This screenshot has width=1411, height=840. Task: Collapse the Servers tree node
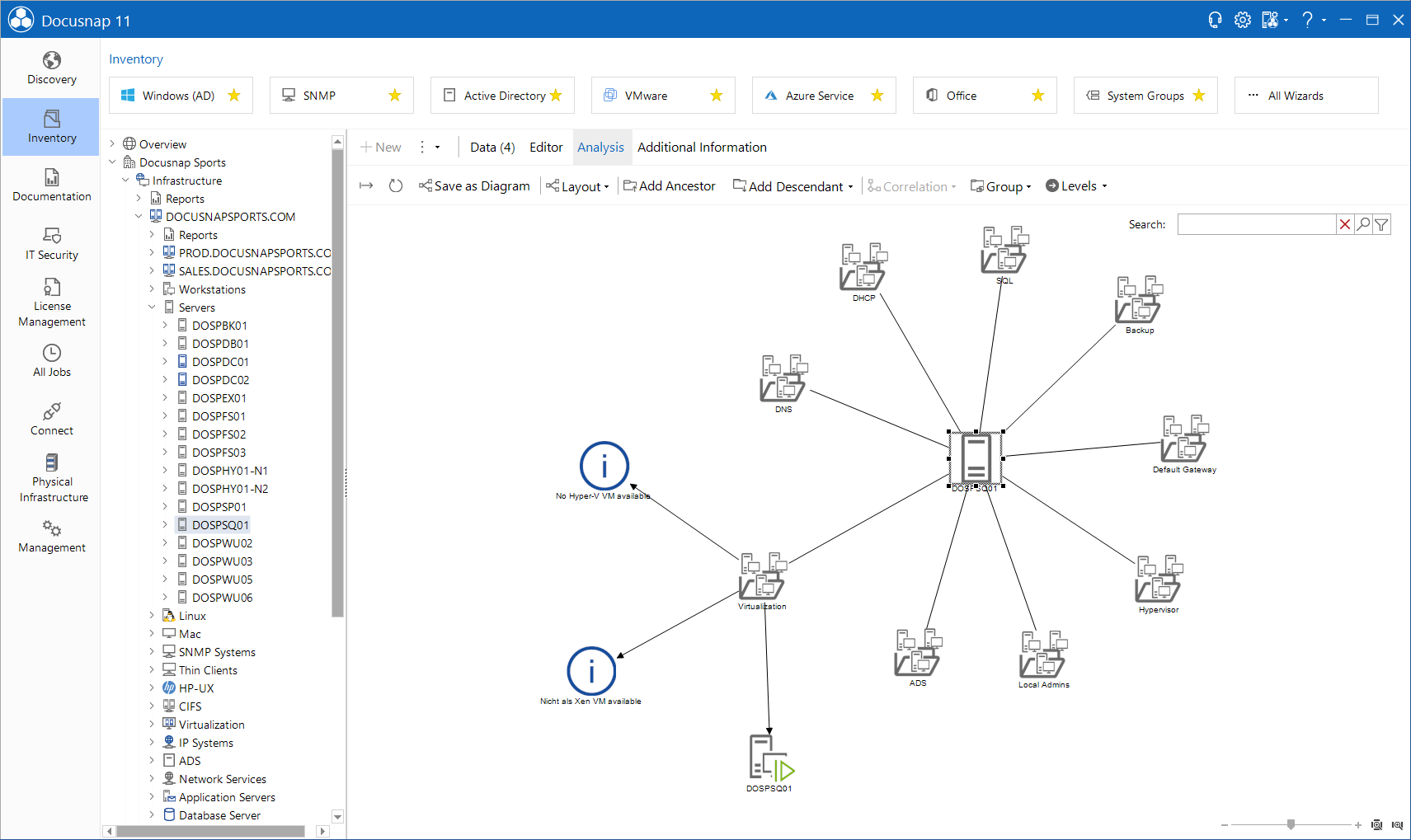[x=152, y=307]
